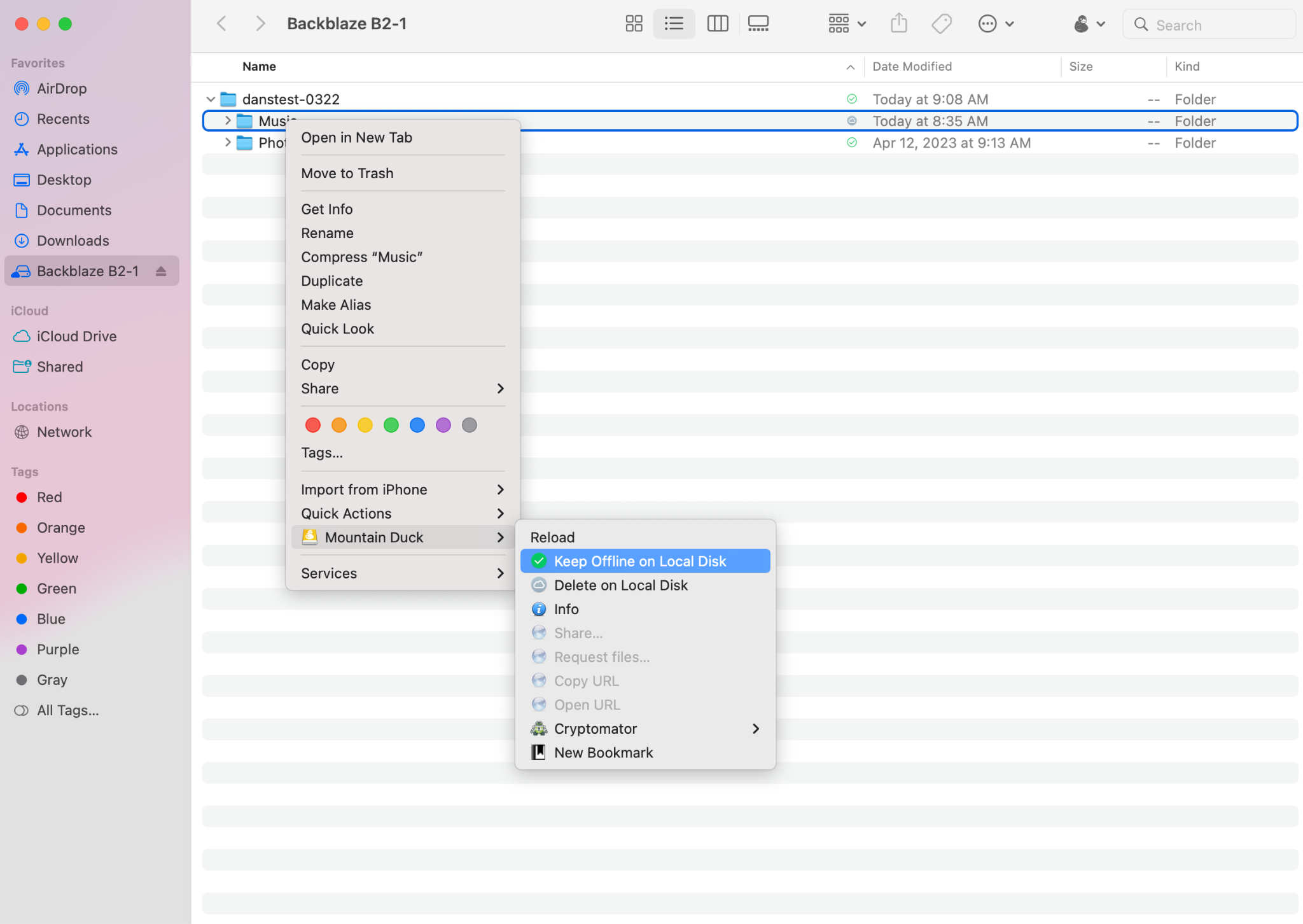Viewport: 1303px width, 924px height.
Task: Open the group-by options dropdown
Action: [847, 24]
